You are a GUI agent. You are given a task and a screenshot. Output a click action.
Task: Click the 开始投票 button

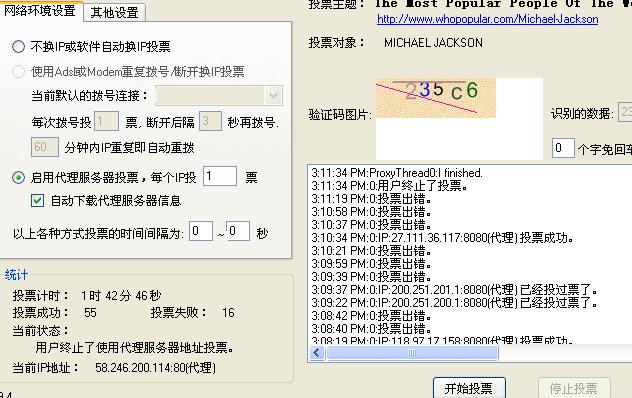click(x=469, y=388)
